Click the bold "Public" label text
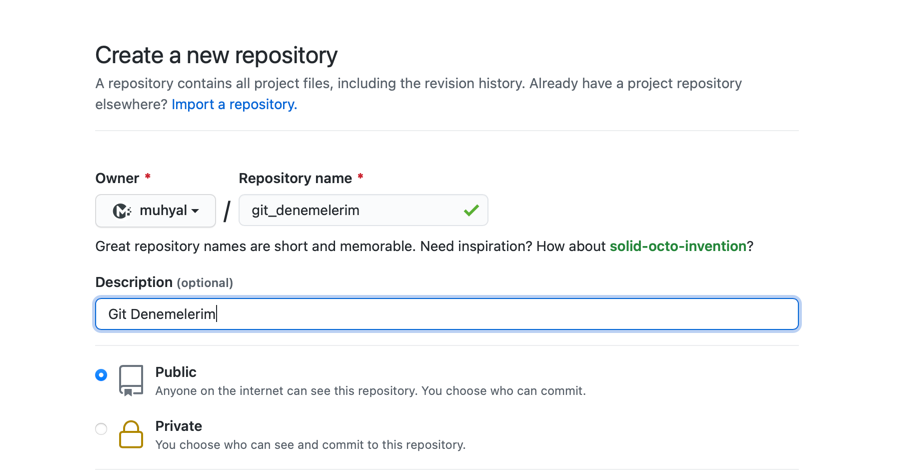Viewport: 901px width, 472px height. (x=175, y=372)
